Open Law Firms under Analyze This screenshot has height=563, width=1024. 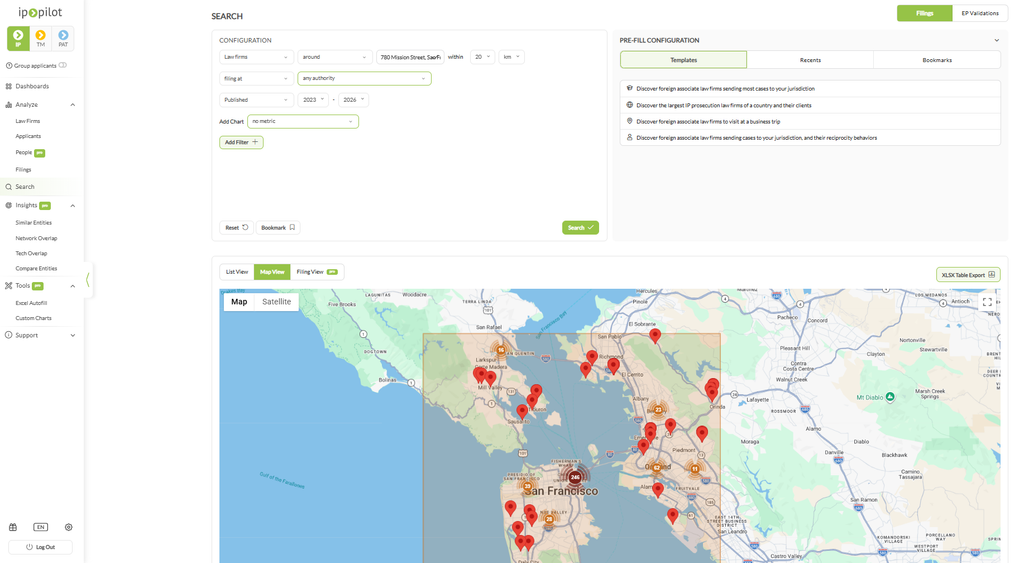27,121
